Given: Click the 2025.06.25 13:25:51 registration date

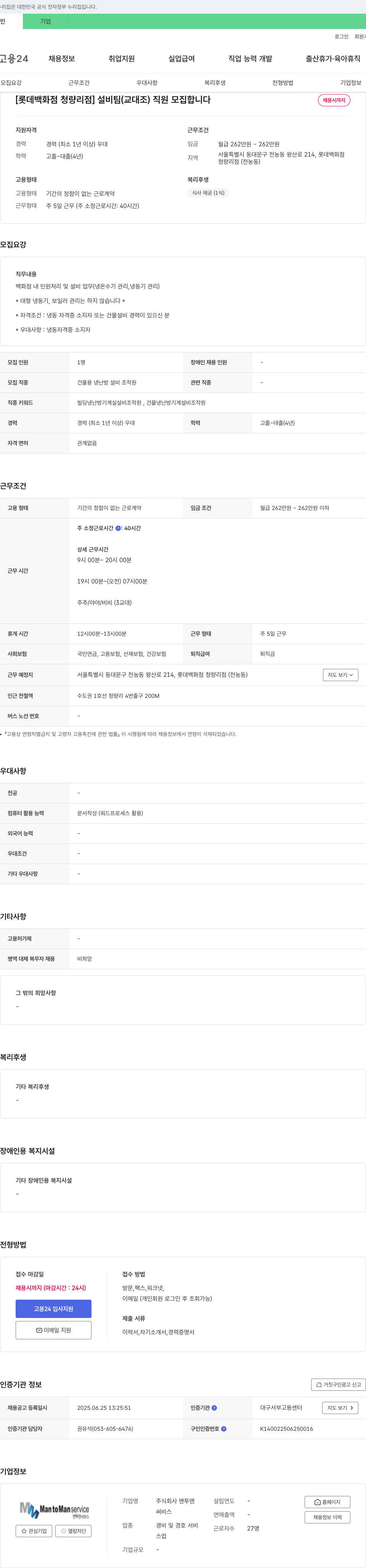Looking at the screenshot, I should [104, 1408].
